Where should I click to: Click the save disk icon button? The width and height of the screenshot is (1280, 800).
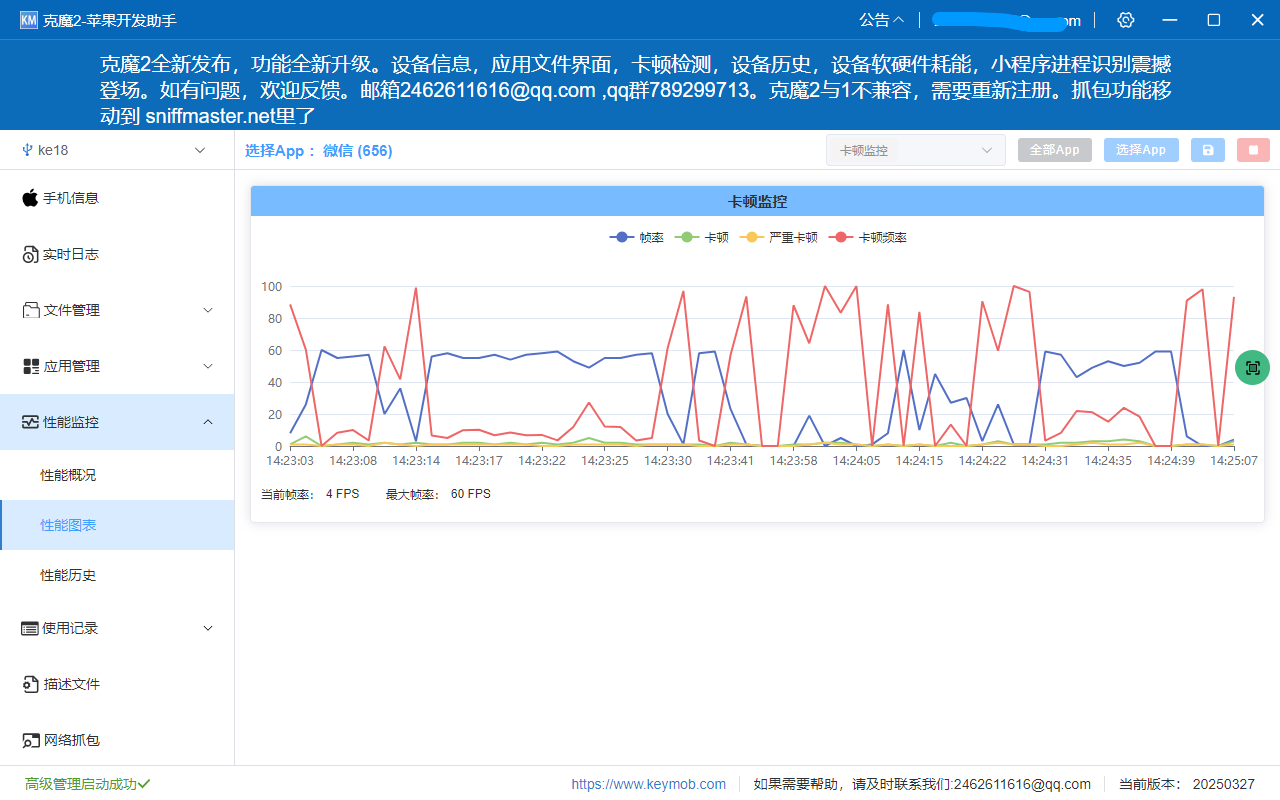pyautogui.click(x=1208, y=150)
